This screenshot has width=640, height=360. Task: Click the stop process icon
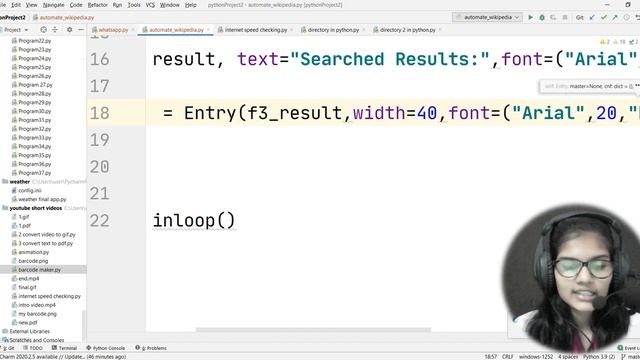[565, 18]
